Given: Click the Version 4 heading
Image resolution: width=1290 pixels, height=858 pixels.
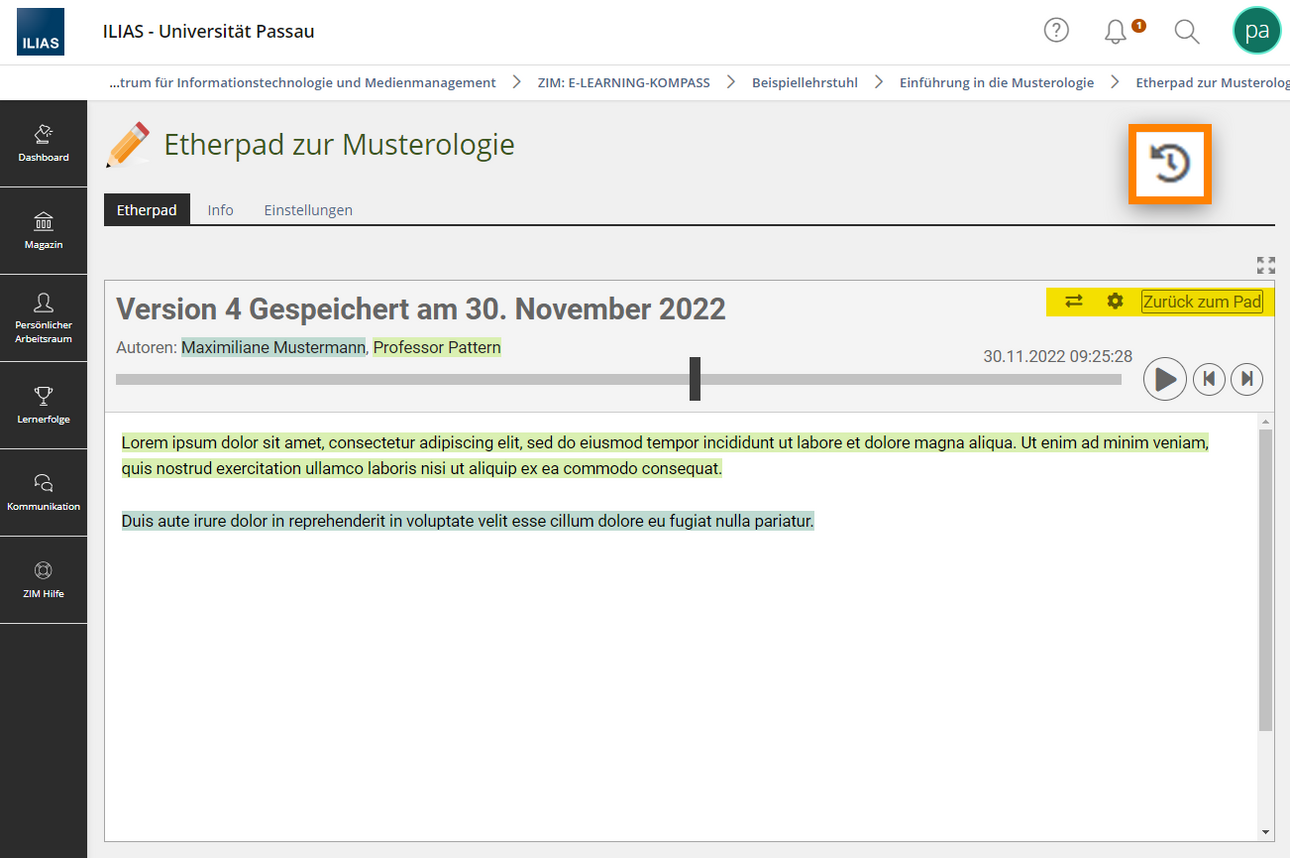Looking at the screenshot, I should (421, 308).
